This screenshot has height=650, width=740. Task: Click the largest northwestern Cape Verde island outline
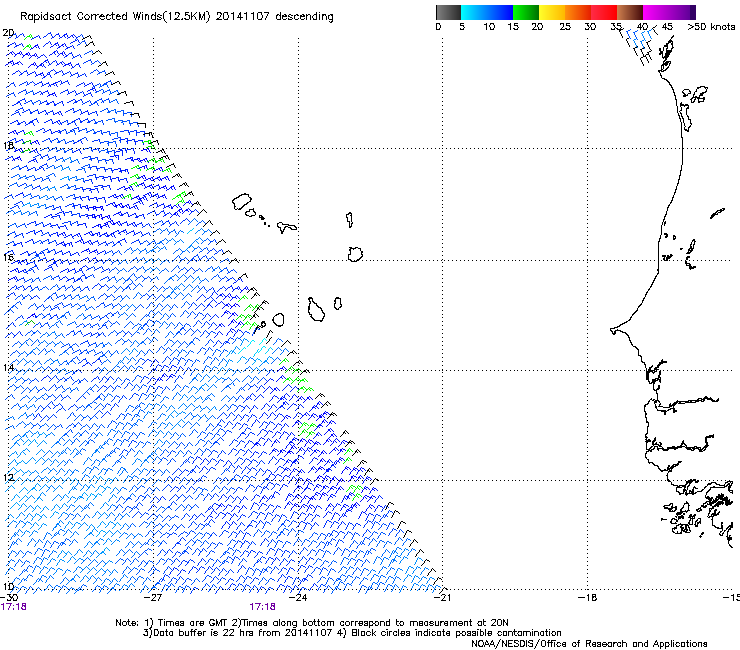pos(241,202)
